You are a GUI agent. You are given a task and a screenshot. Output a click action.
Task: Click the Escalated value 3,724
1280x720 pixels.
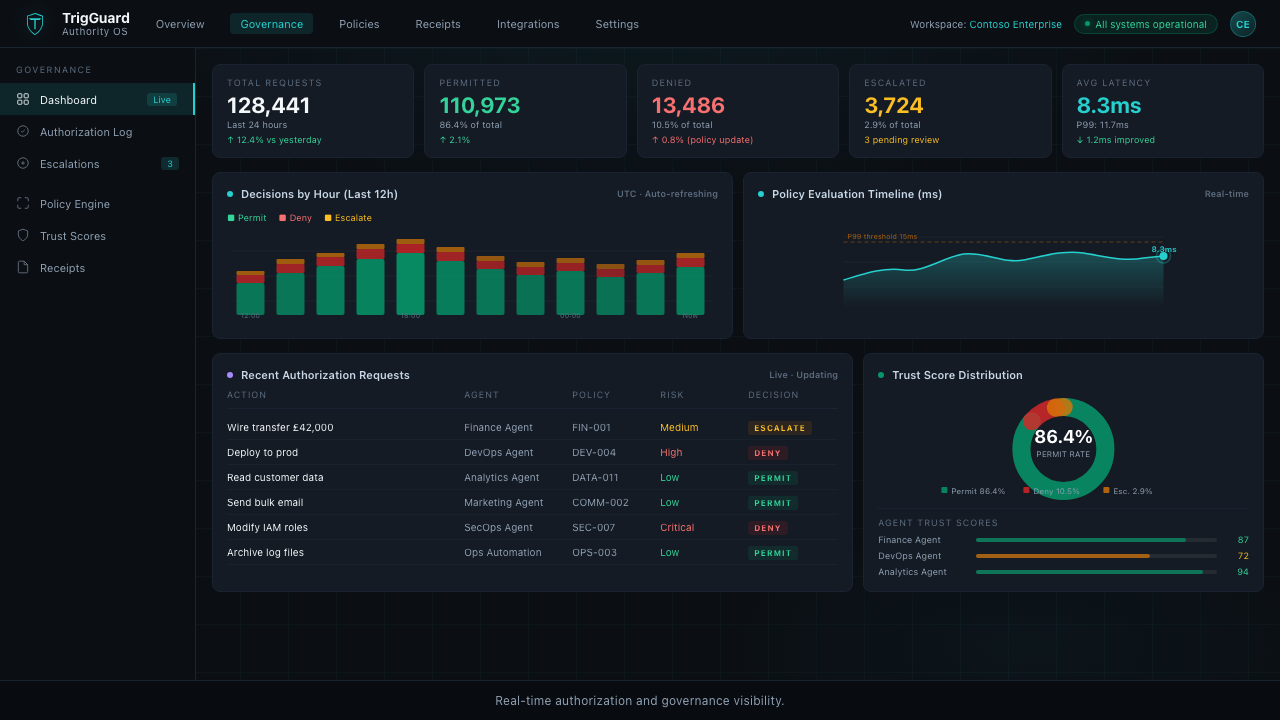click(x=894, y=105)
